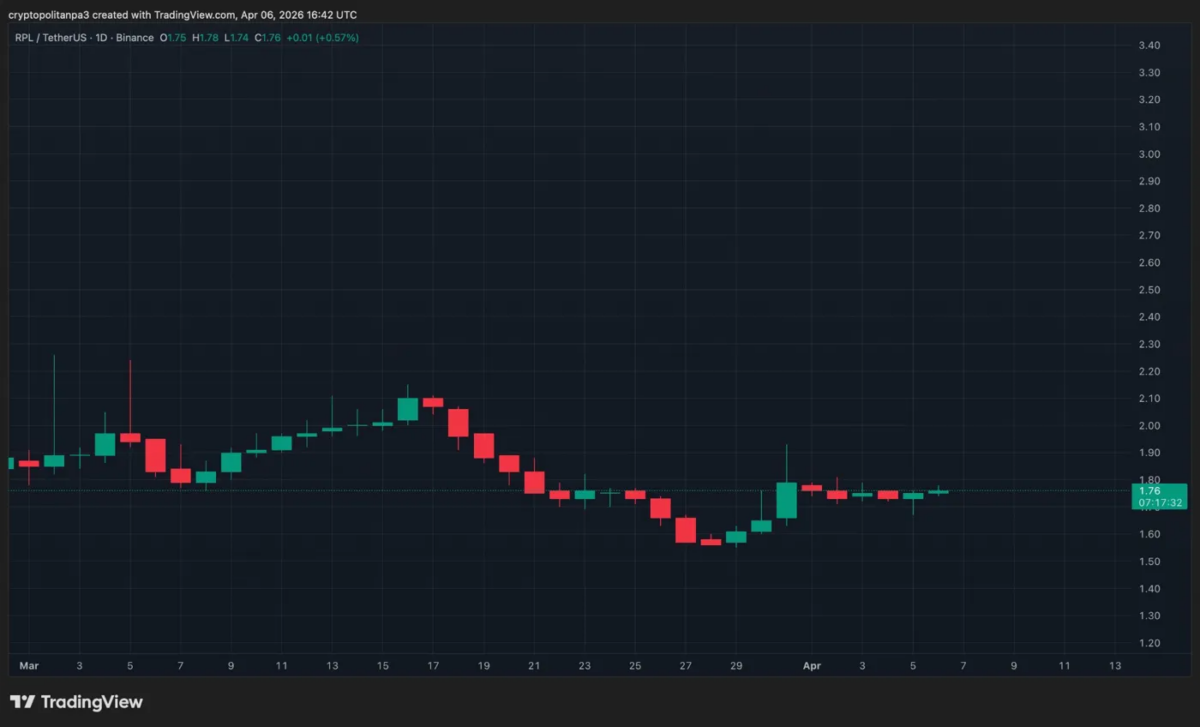Click the green 1.76 current price tag
1200x727 pixels.
1149,490
